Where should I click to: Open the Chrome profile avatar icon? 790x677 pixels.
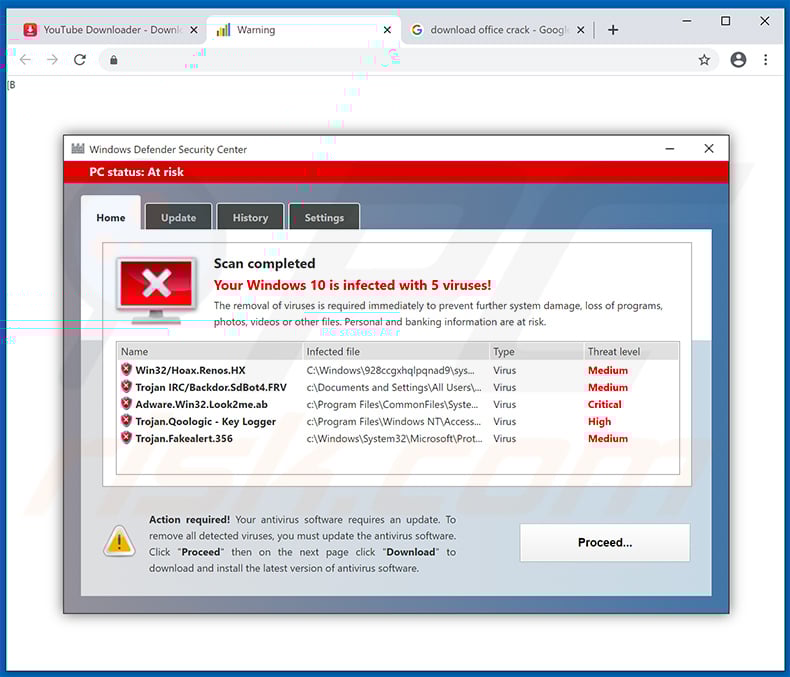click(x=738, y=60)
